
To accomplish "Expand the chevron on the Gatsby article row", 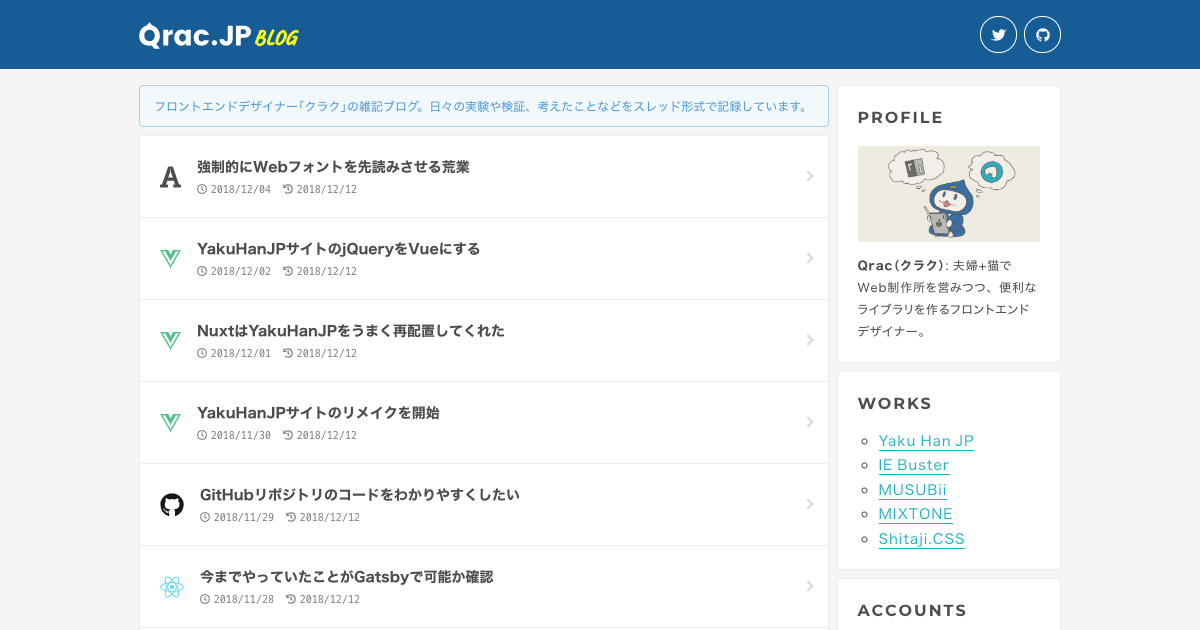I will pyautogui.click(x=810, y=587).
